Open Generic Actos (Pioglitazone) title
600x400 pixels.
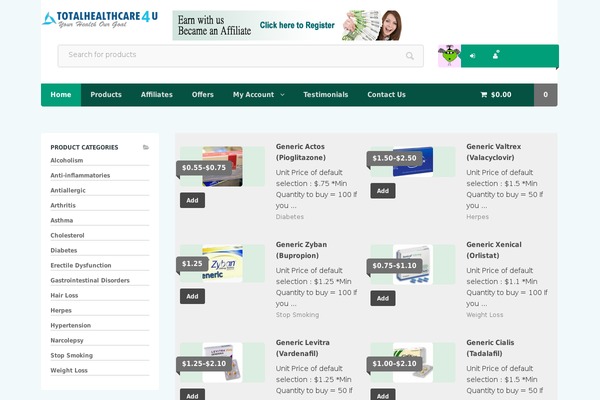(x=301, y=152)
